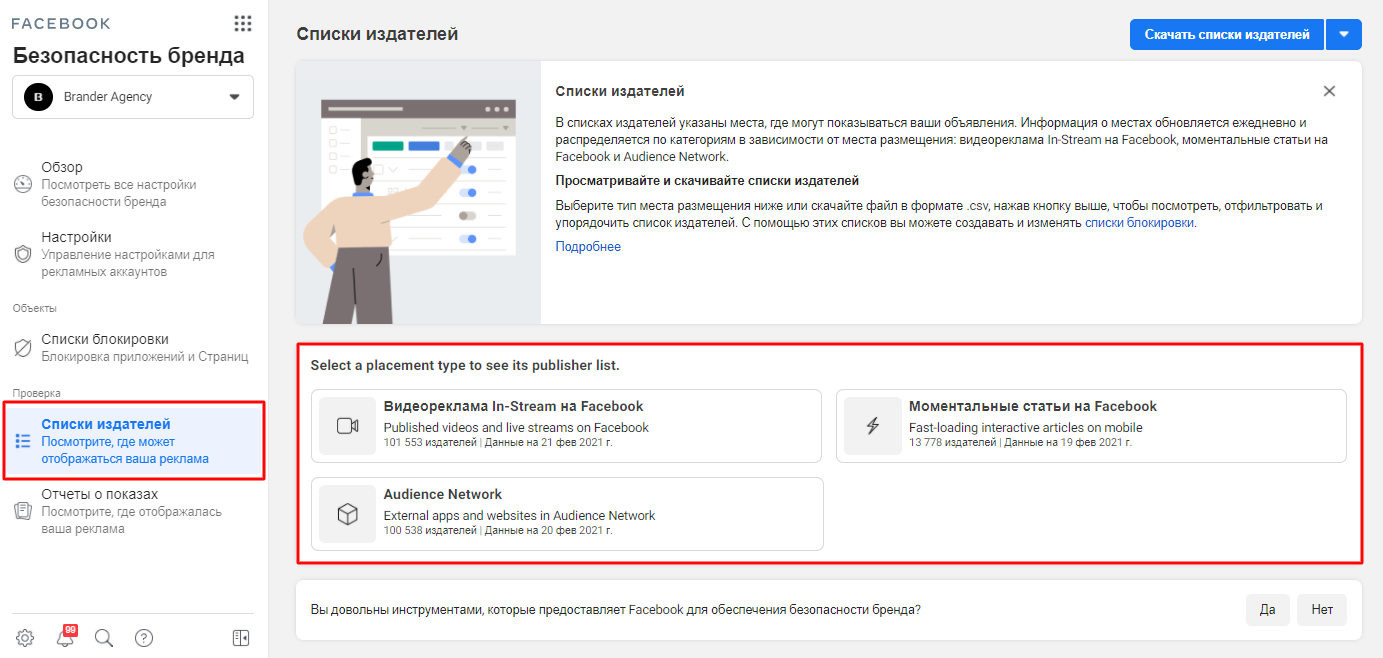Image resolution: width=1383 pixels, height=658 pixels.
Task: Dismiss the Списки издателей info banner
Action: (1329, 91)
